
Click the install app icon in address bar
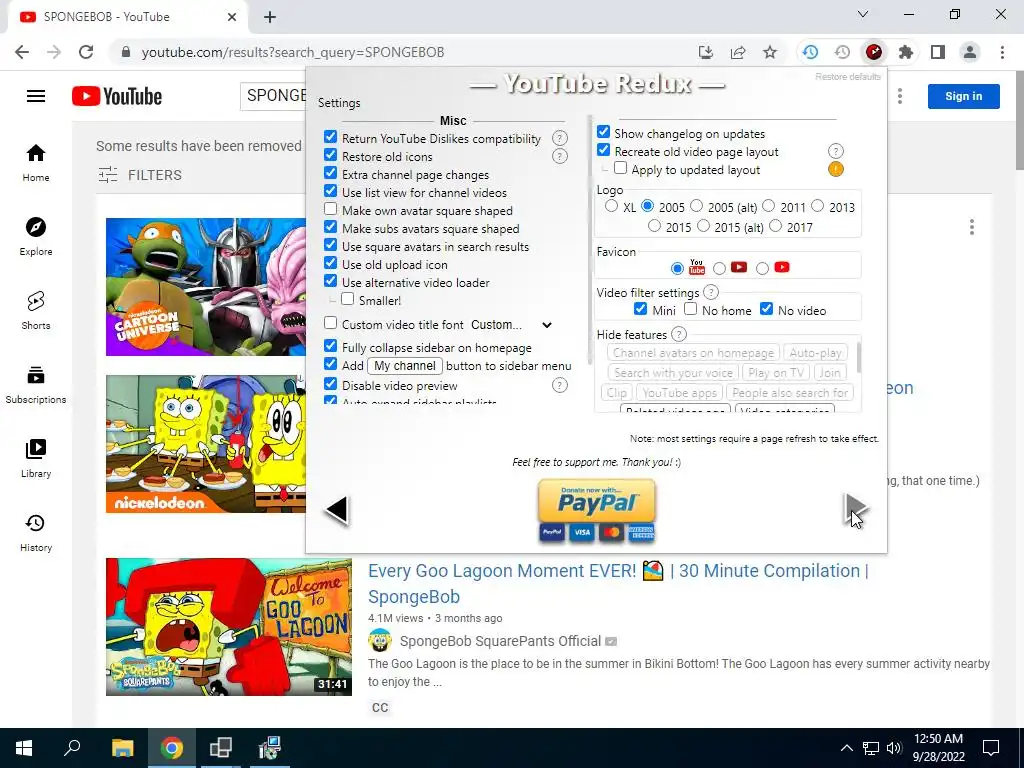[x=706, y=52]
